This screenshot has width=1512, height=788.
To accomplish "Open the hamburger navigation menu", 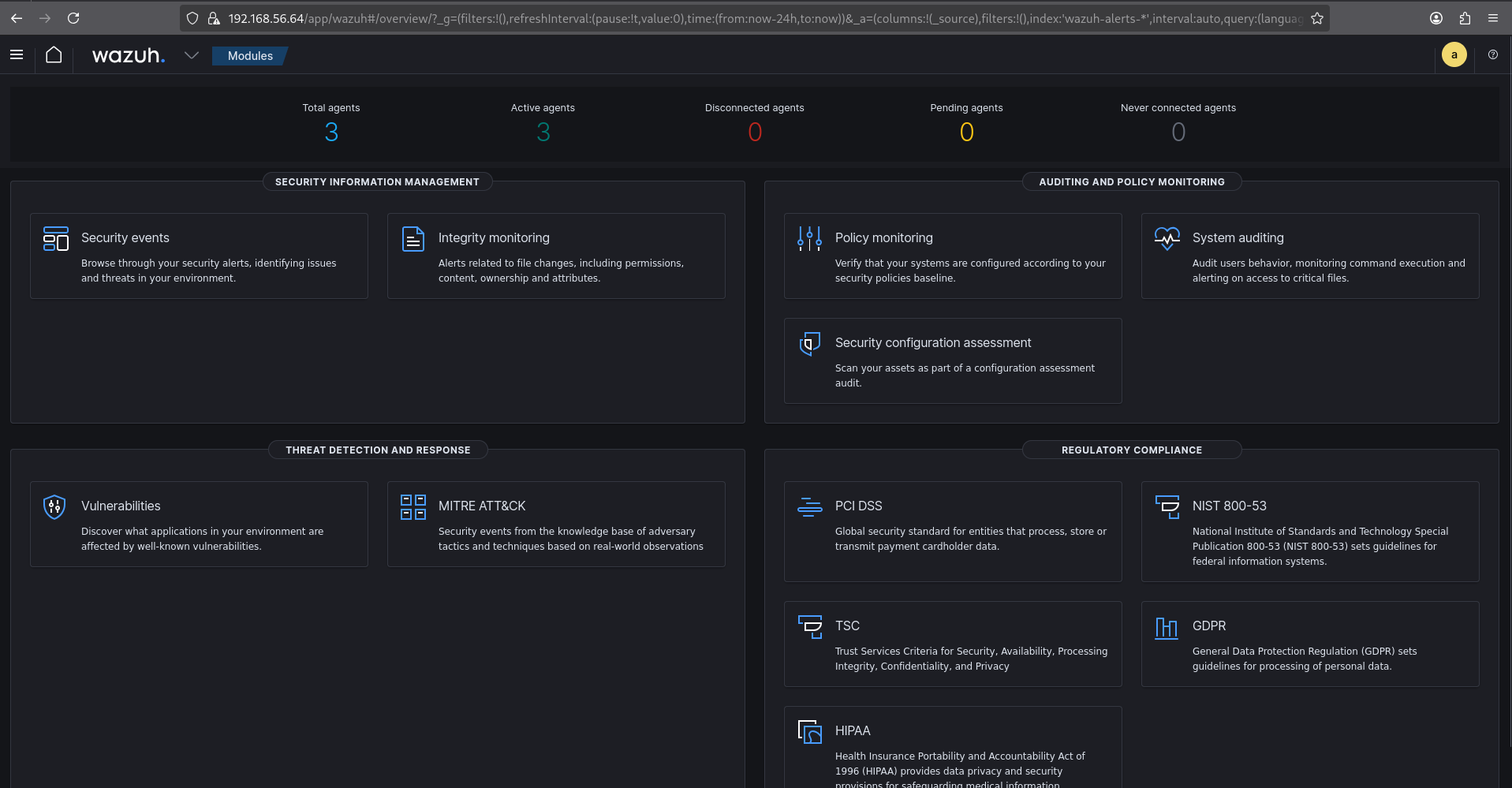I will tap(17, 54).
